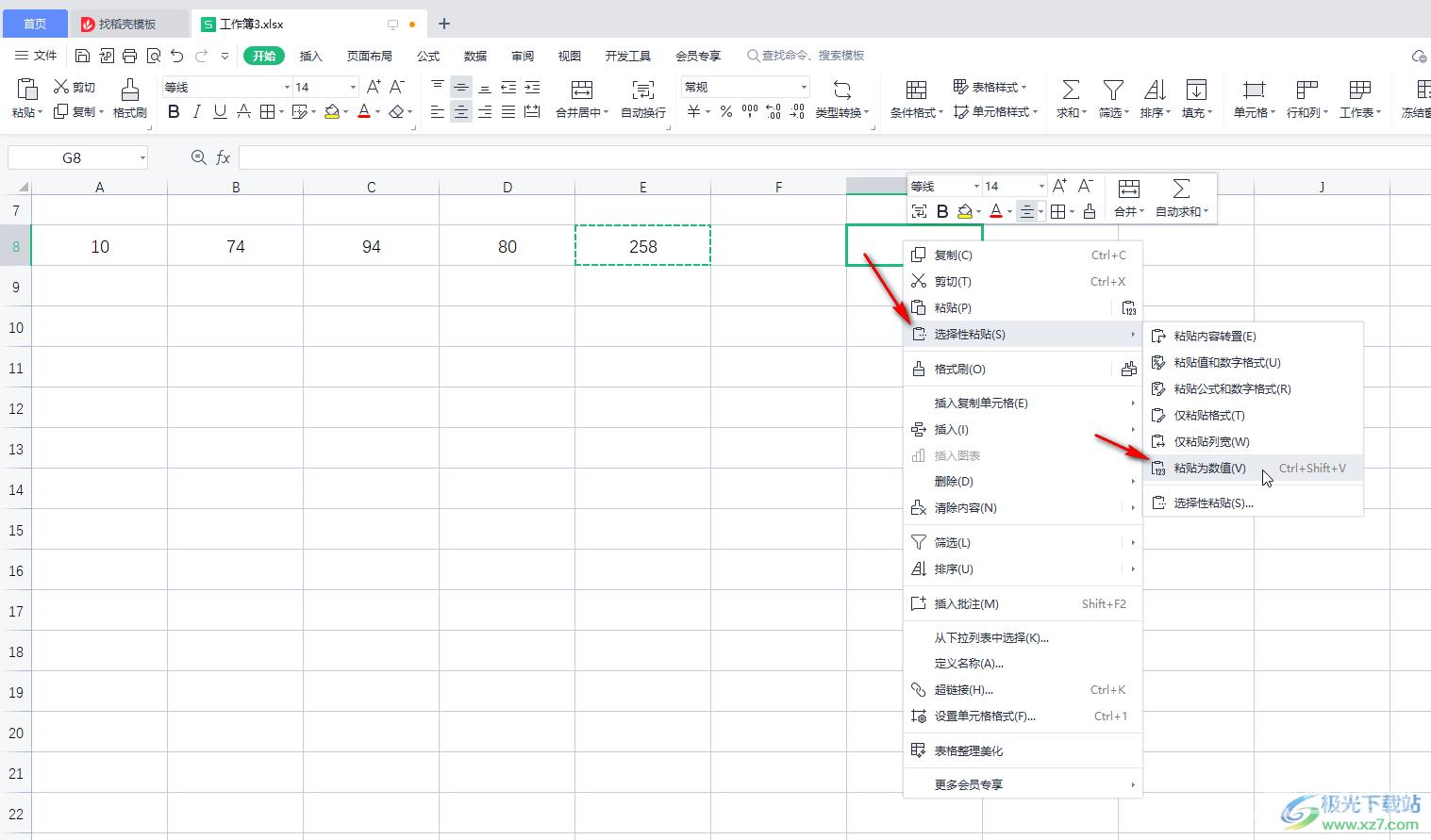Apply bold formatting from ribbon
The height and width of the screenshot is (840, 1431).
coord(174,112)
